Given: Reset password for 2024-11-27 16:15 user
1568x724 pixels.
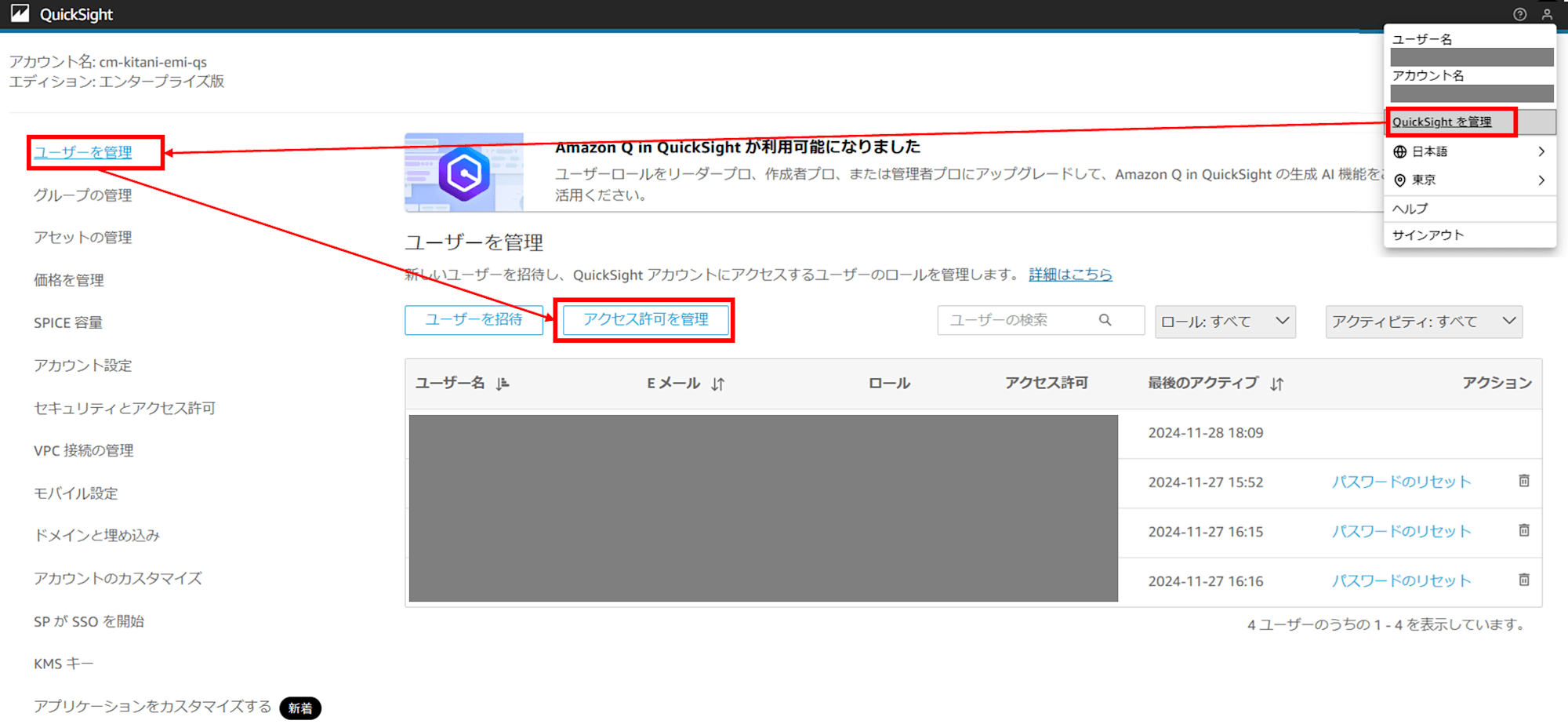Looking at the screenshot, I should tap(1401, 531).
